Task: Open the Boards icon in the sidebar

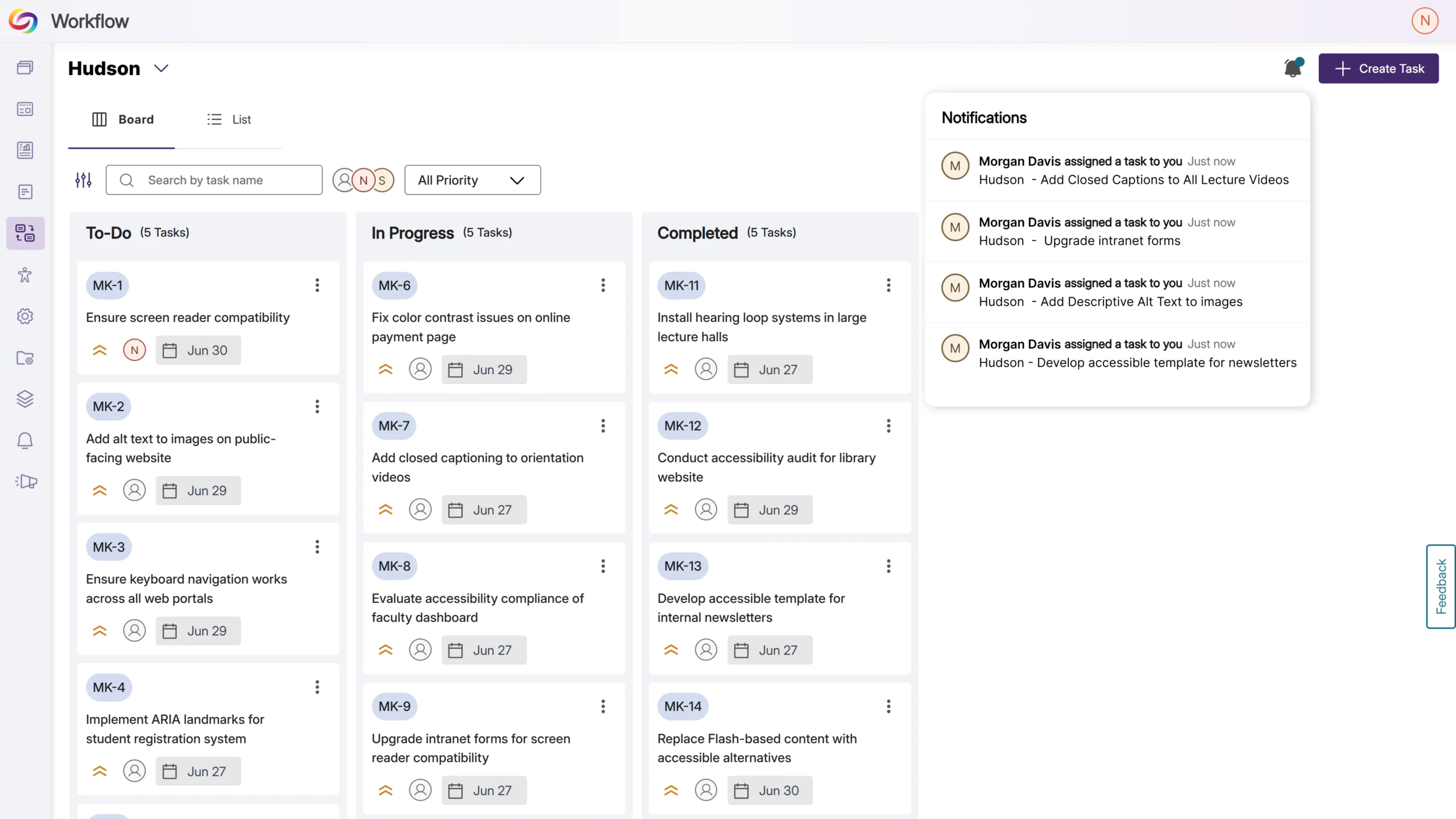Action: click(25, 67)
